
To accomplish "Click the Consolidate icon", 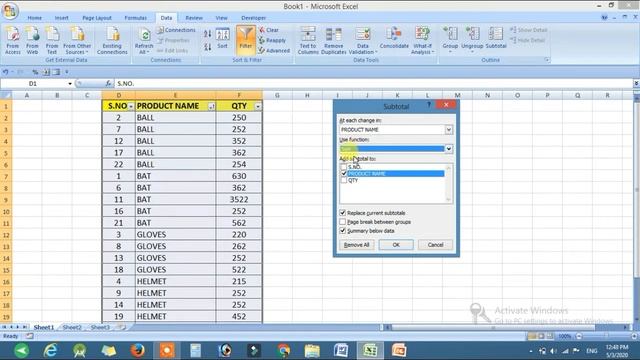I will point(394,39).
